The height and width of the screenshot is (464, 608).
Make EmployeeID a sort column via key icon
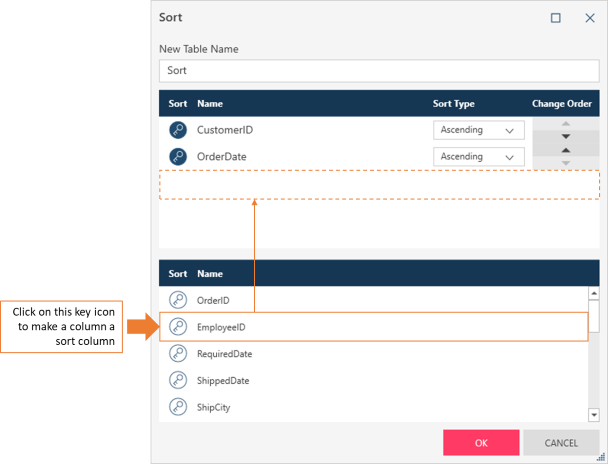[178, 326]
